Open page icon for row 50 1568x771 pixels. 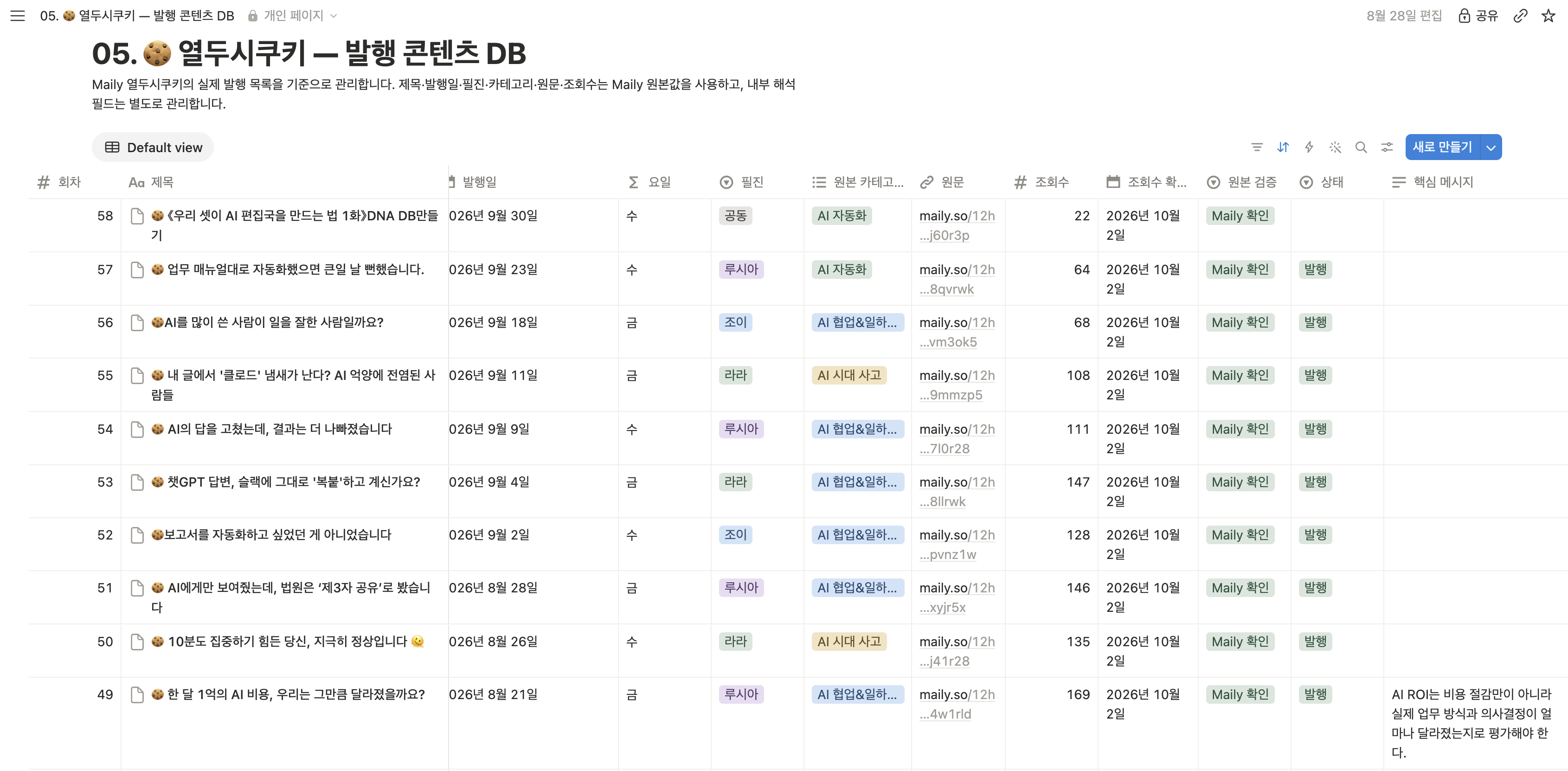138,642
